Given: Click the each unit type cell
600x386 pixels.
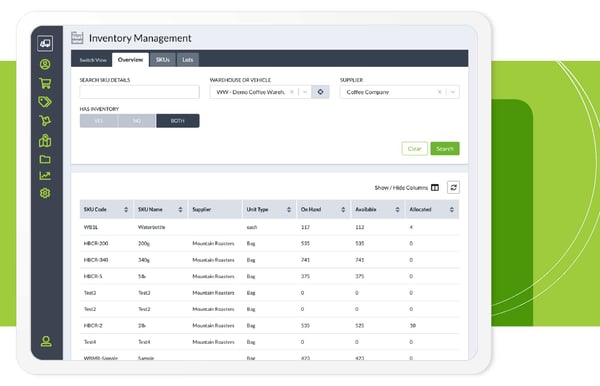Looking at the screenshot, I should (x=252, y=227).
